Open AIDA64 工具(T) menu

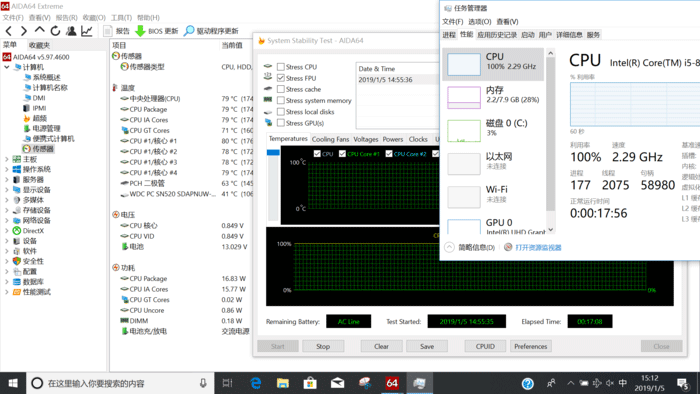(x=121, y=17)
